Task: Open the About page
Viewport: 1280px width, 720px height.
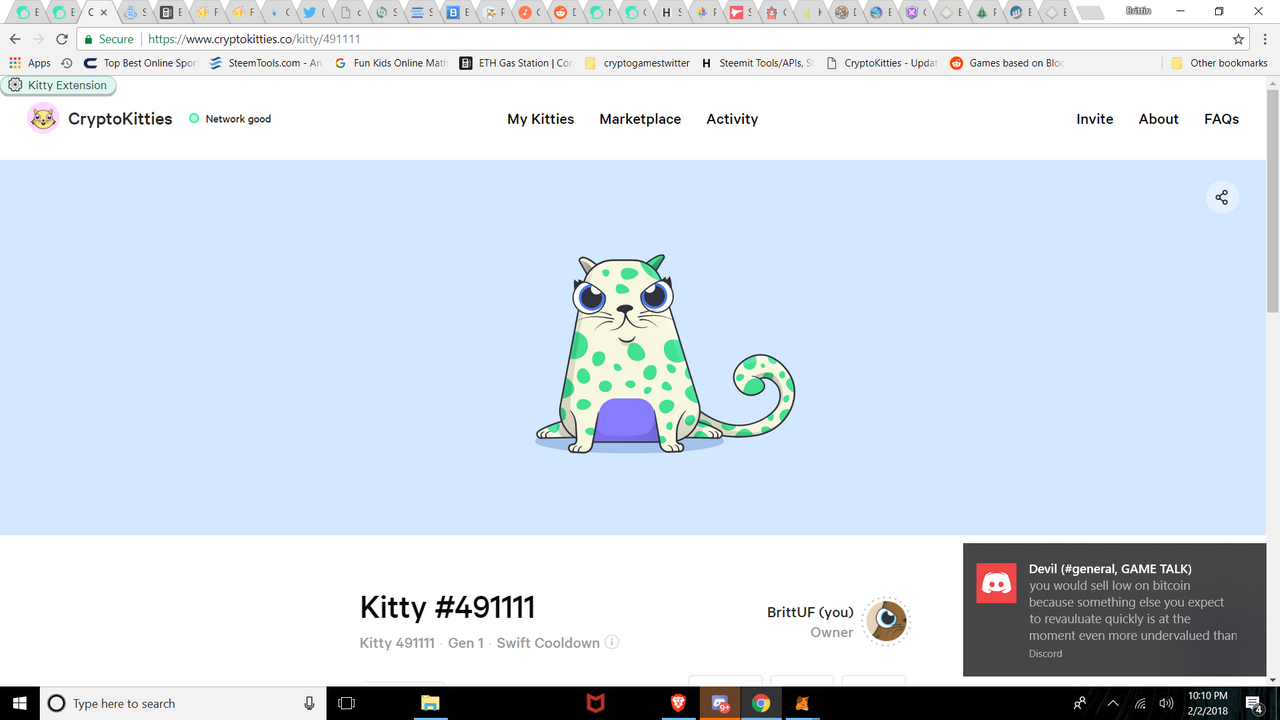Action: coord(1159,119)
